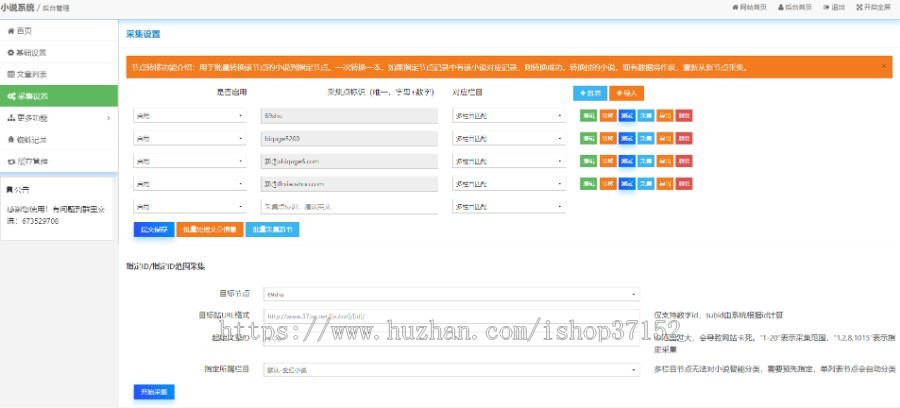900x408 pixels.
Task: Open 首页 home in the sidebar
Action: click(x=59, y=30)
